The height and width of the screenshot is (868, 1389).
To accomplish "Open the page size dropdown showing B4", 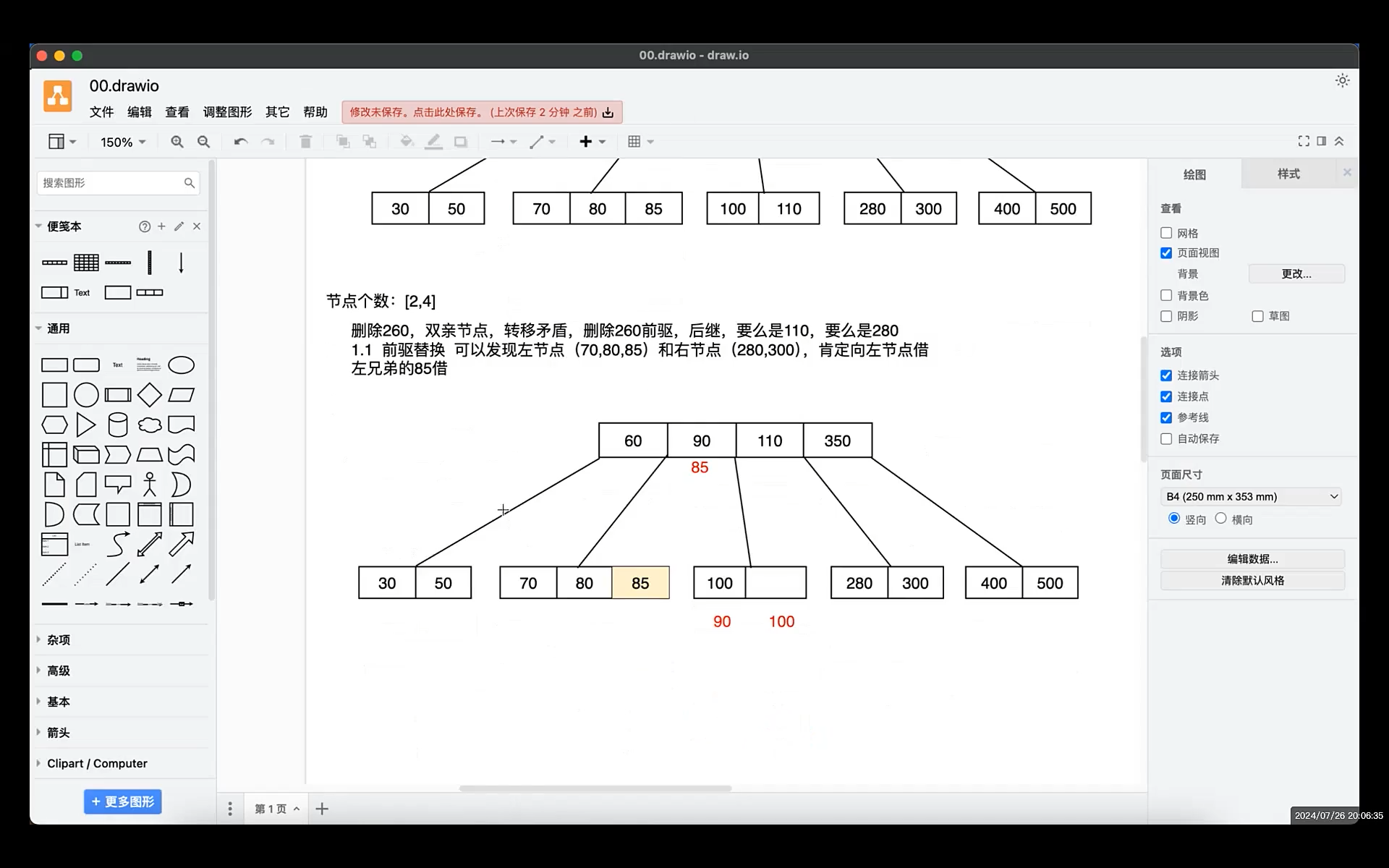I will click(x=1250, y=496).
